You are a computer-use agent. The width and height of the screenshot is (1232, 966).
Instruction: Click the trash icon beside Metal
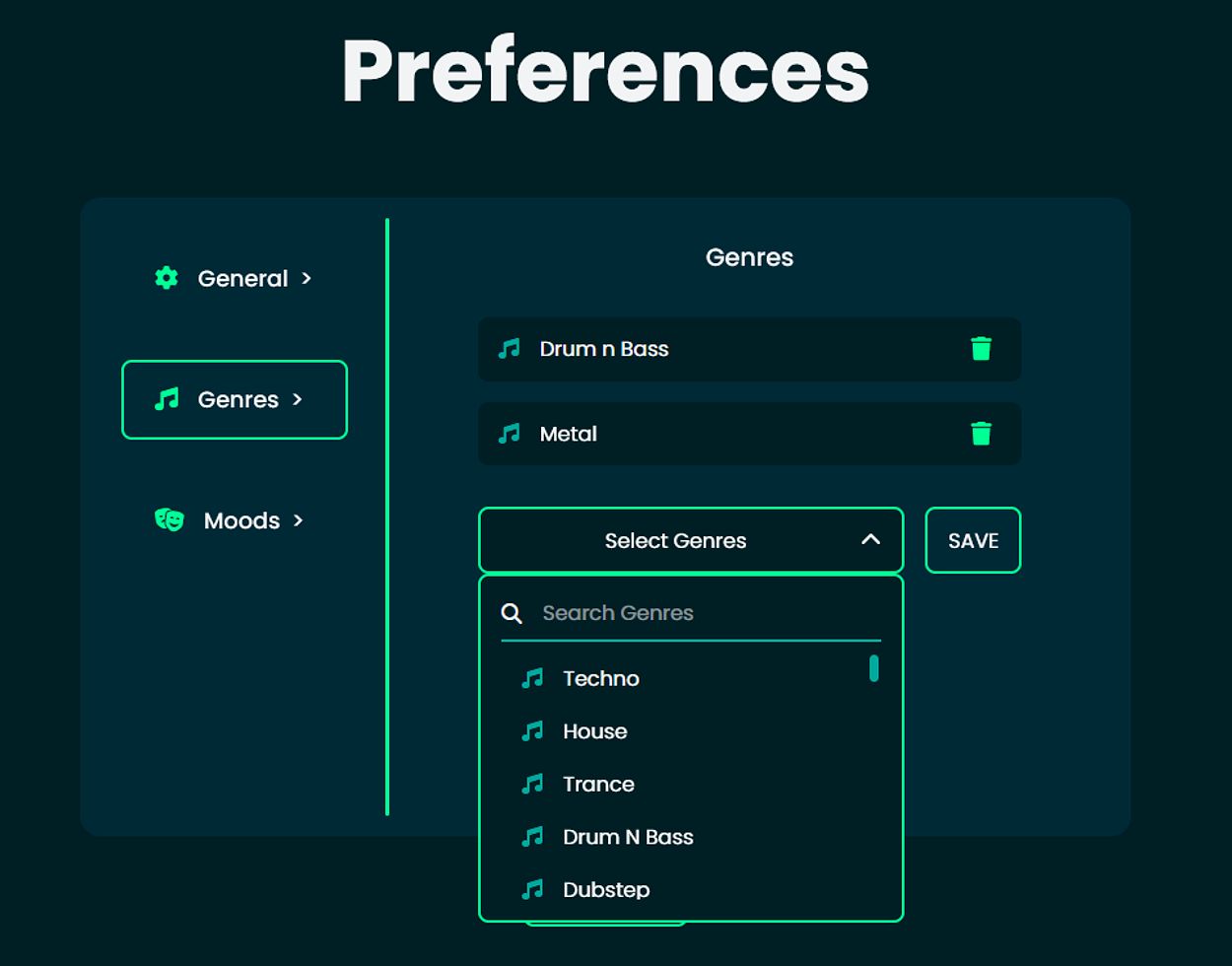click(981, 434)
